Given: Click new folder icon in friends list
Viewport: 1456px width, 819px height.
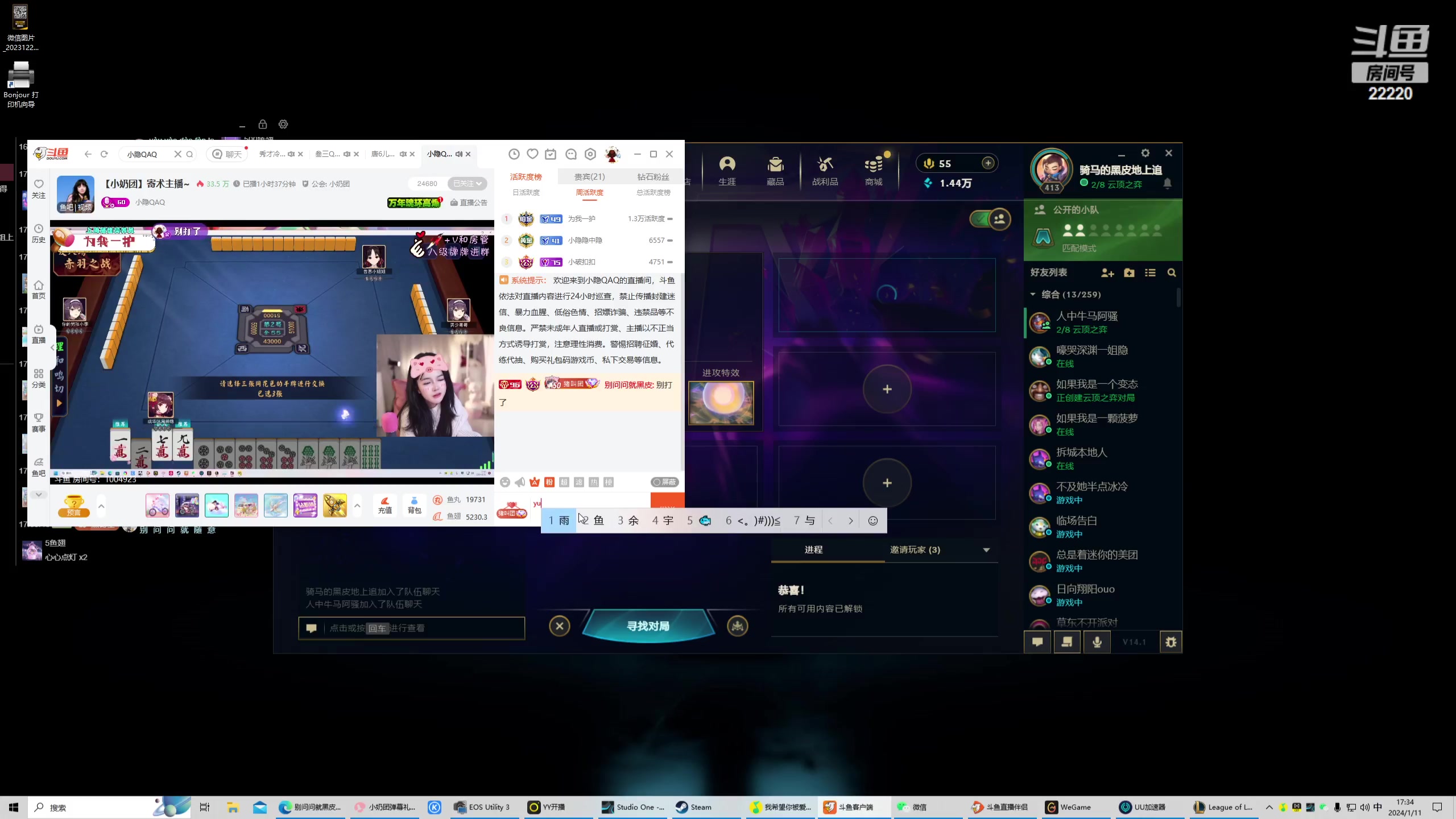Looking at the screenshot, I should point(1130,273).
